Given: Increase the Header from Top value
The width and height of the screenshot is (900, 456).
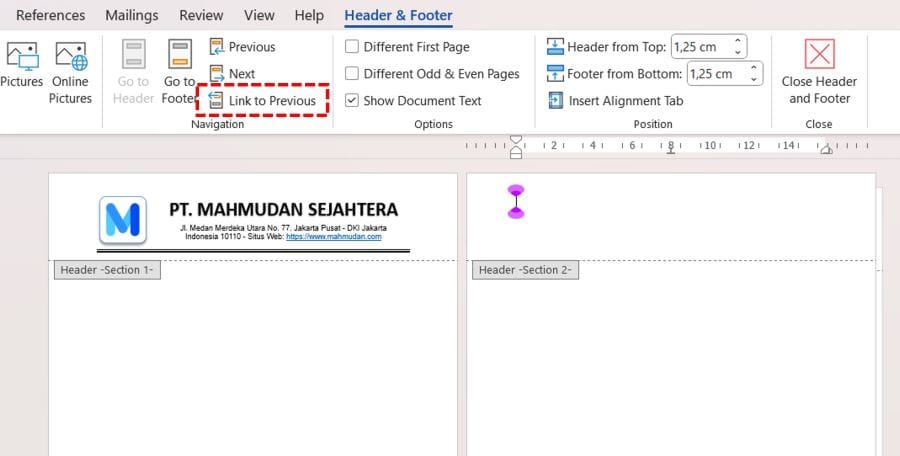Looking at the screenshot, I should click(738, 42).
